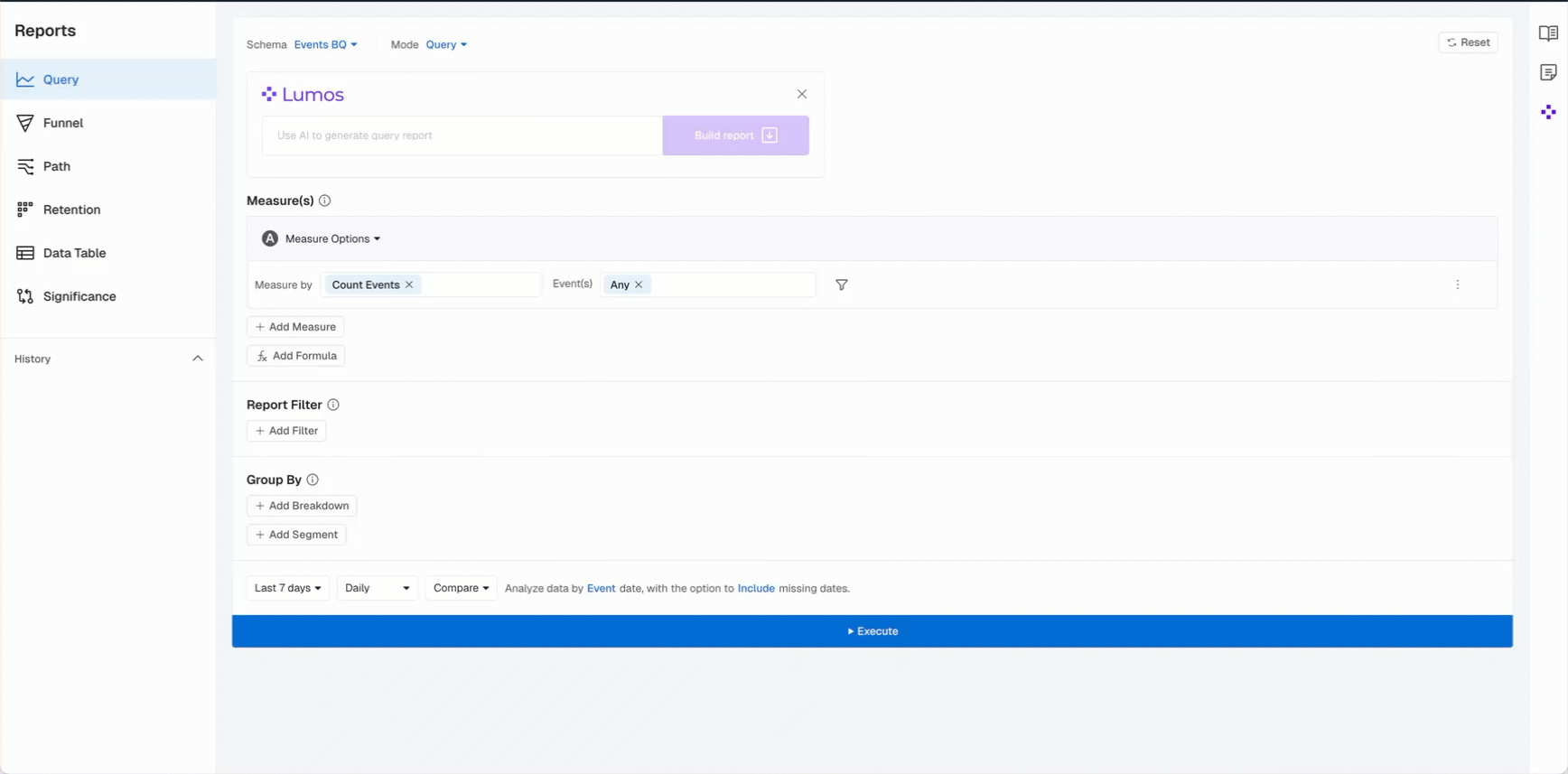Close the Lumos AI panel
1568x774 pixels.
pos(802,94)
